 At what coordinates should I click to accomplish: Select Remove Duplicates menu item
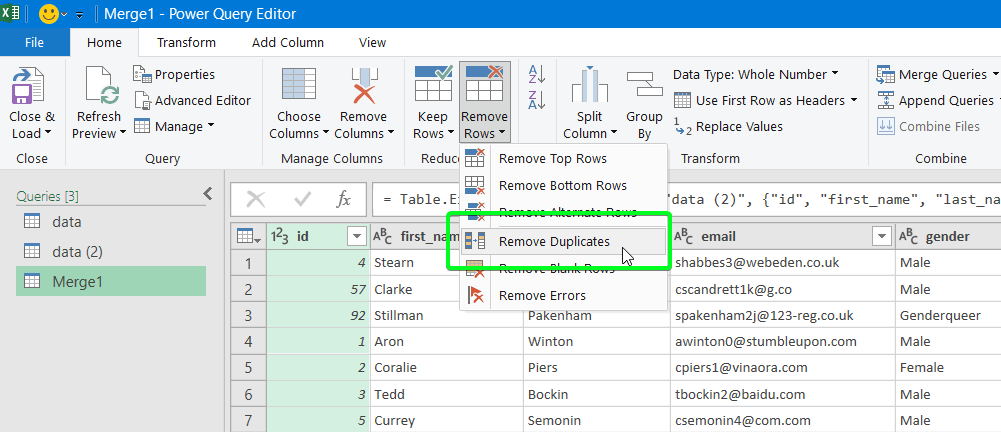(563, 241)
